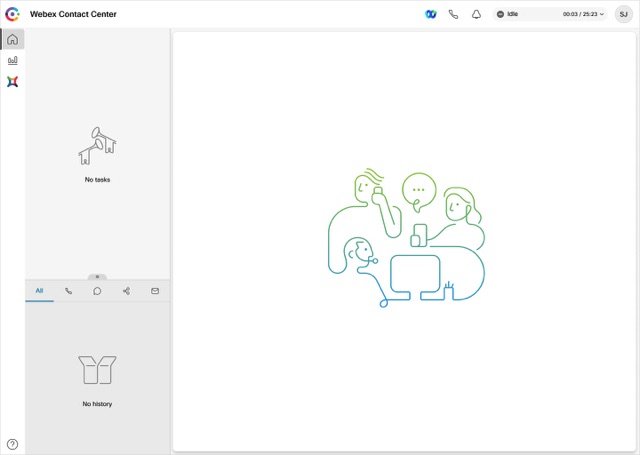
Task: Click the 00:03 / 25:23 state timer
Action: [580, 14]
